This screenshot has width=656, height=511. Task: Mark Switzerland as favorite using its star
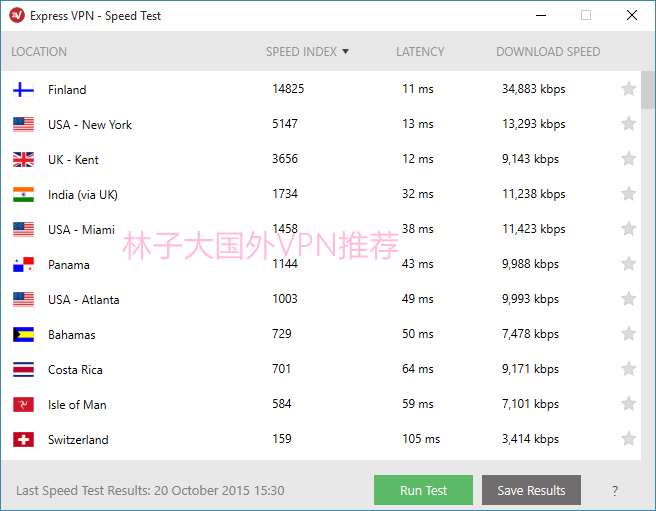(628, 439)
